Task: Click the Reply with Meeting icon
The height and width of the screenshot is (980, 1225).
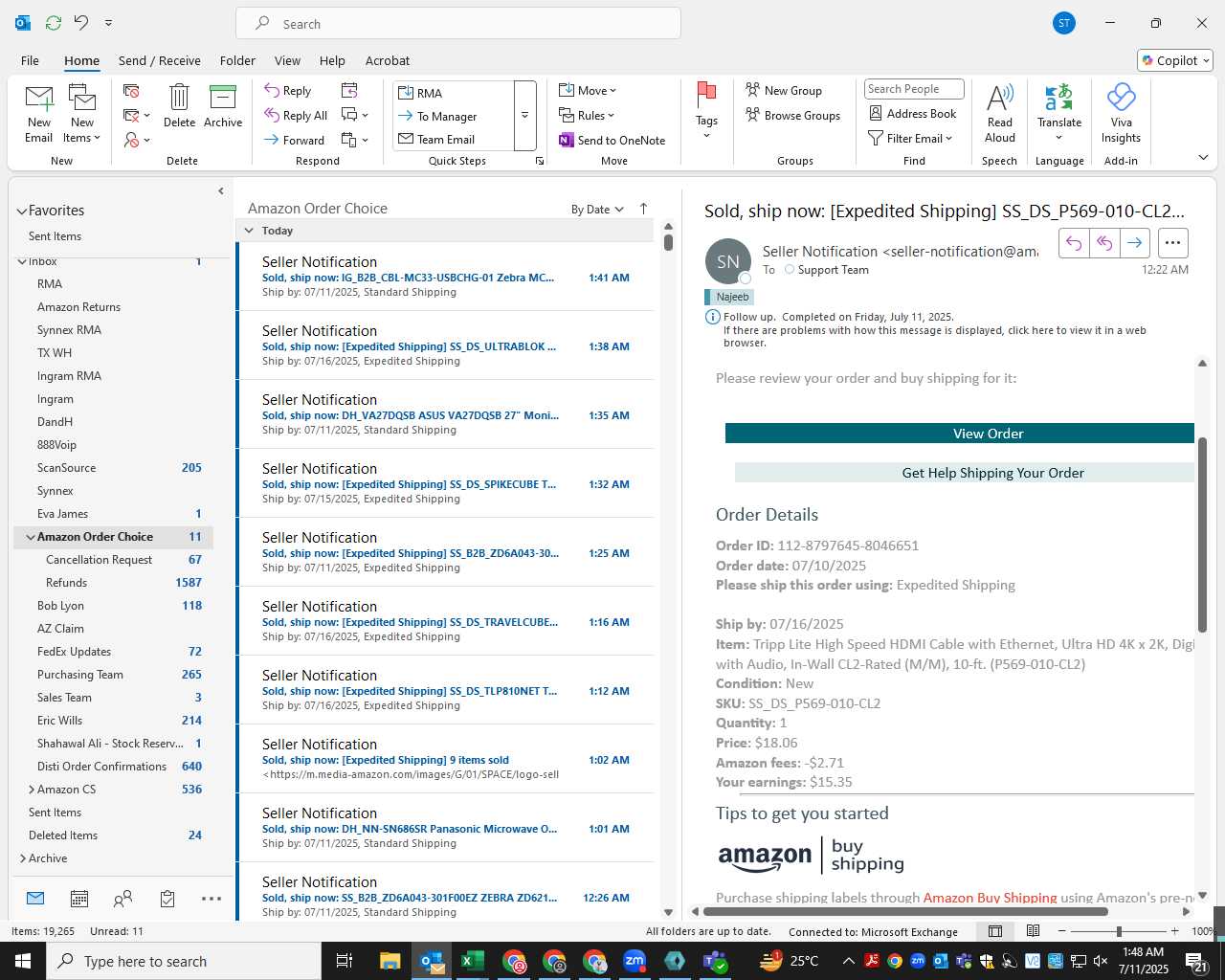Action: point(349,90)
